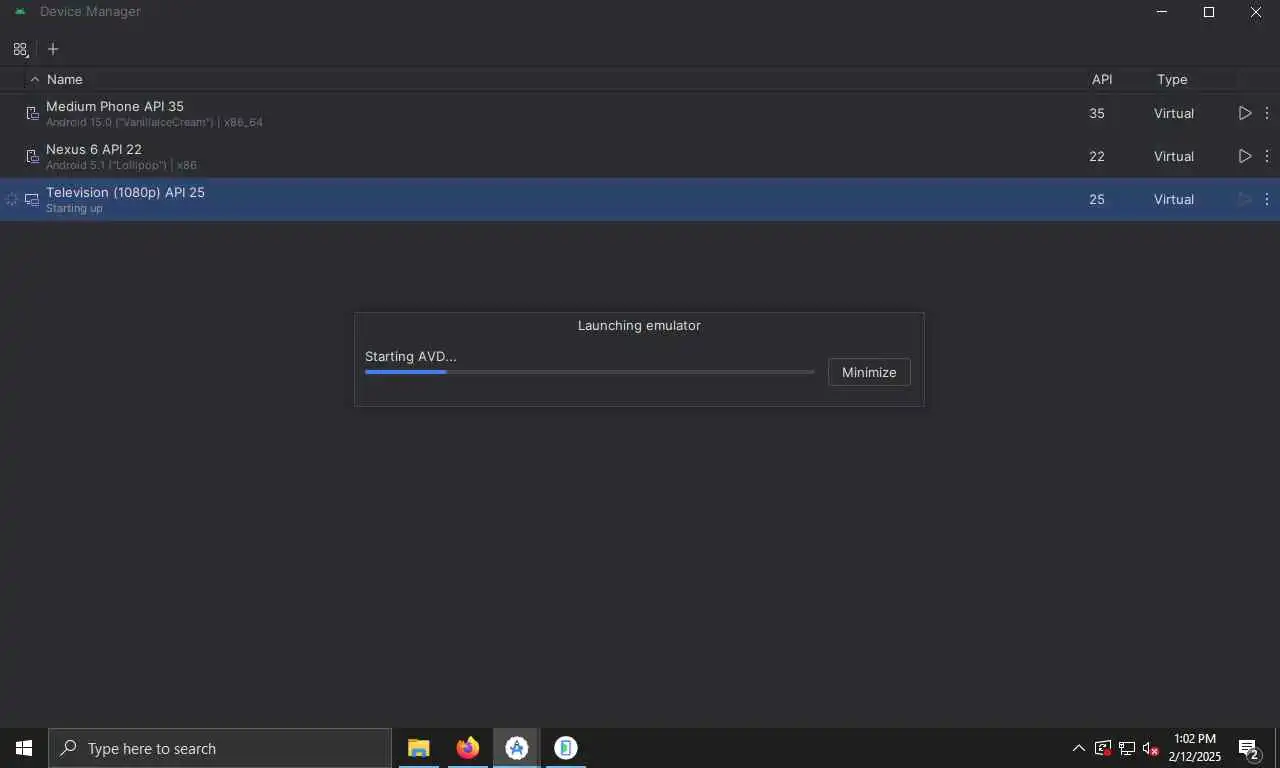
Task: Click Virtual type of Nexus 6 row
Action: coord(1174,156)
